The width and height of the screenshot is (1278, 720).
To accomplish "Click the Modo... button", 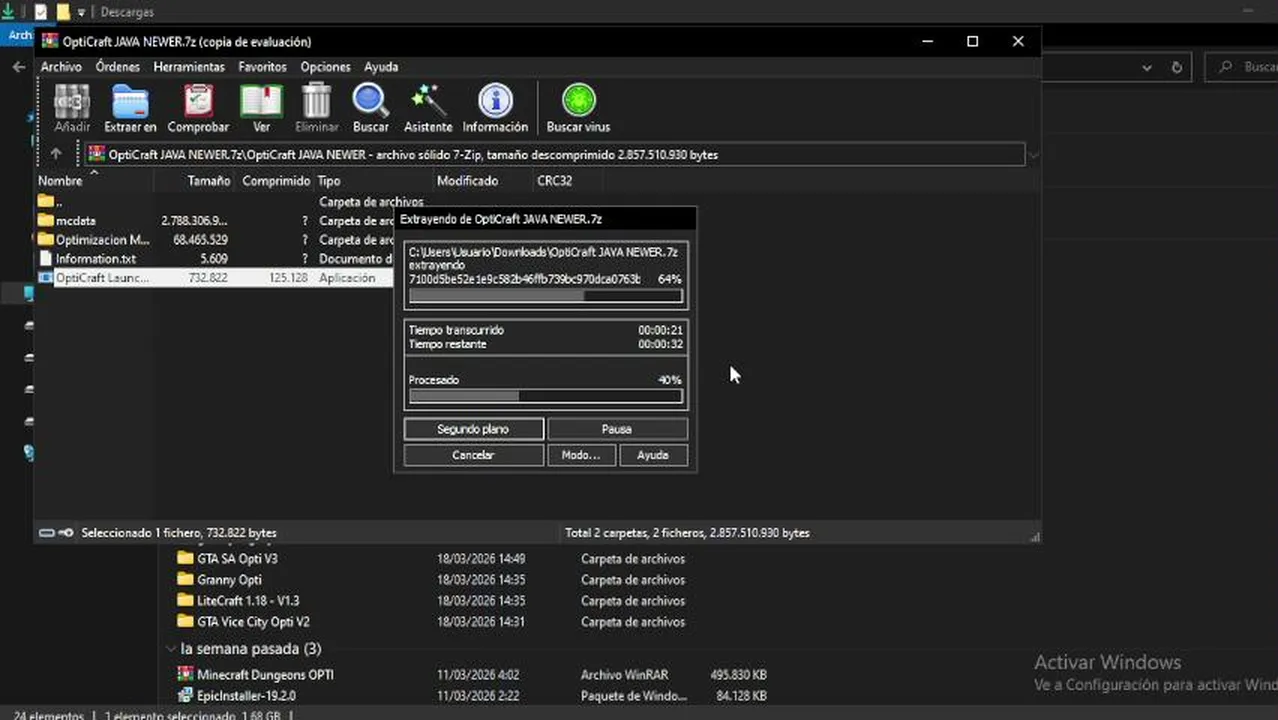I will pyautogui.click(x=580, y=455).
